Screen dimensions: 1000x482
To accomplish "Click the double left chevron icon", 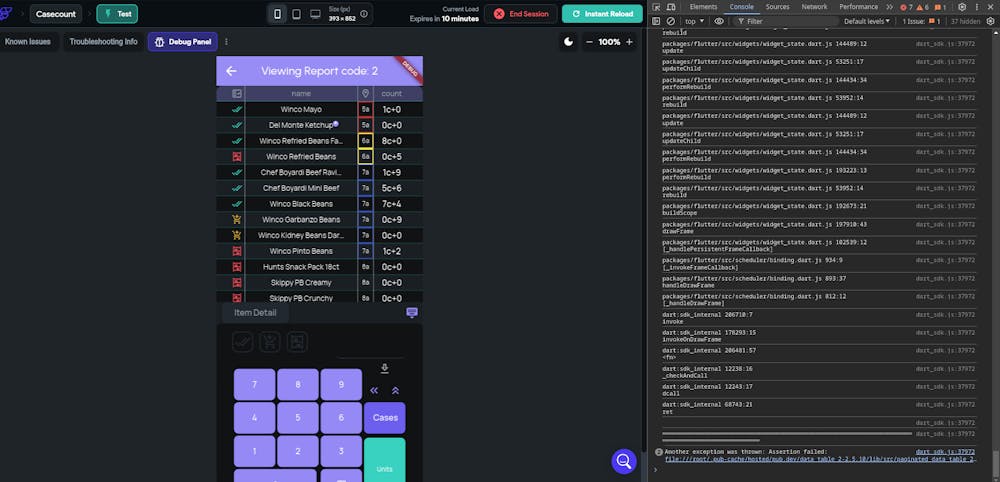I will (374, 390).
